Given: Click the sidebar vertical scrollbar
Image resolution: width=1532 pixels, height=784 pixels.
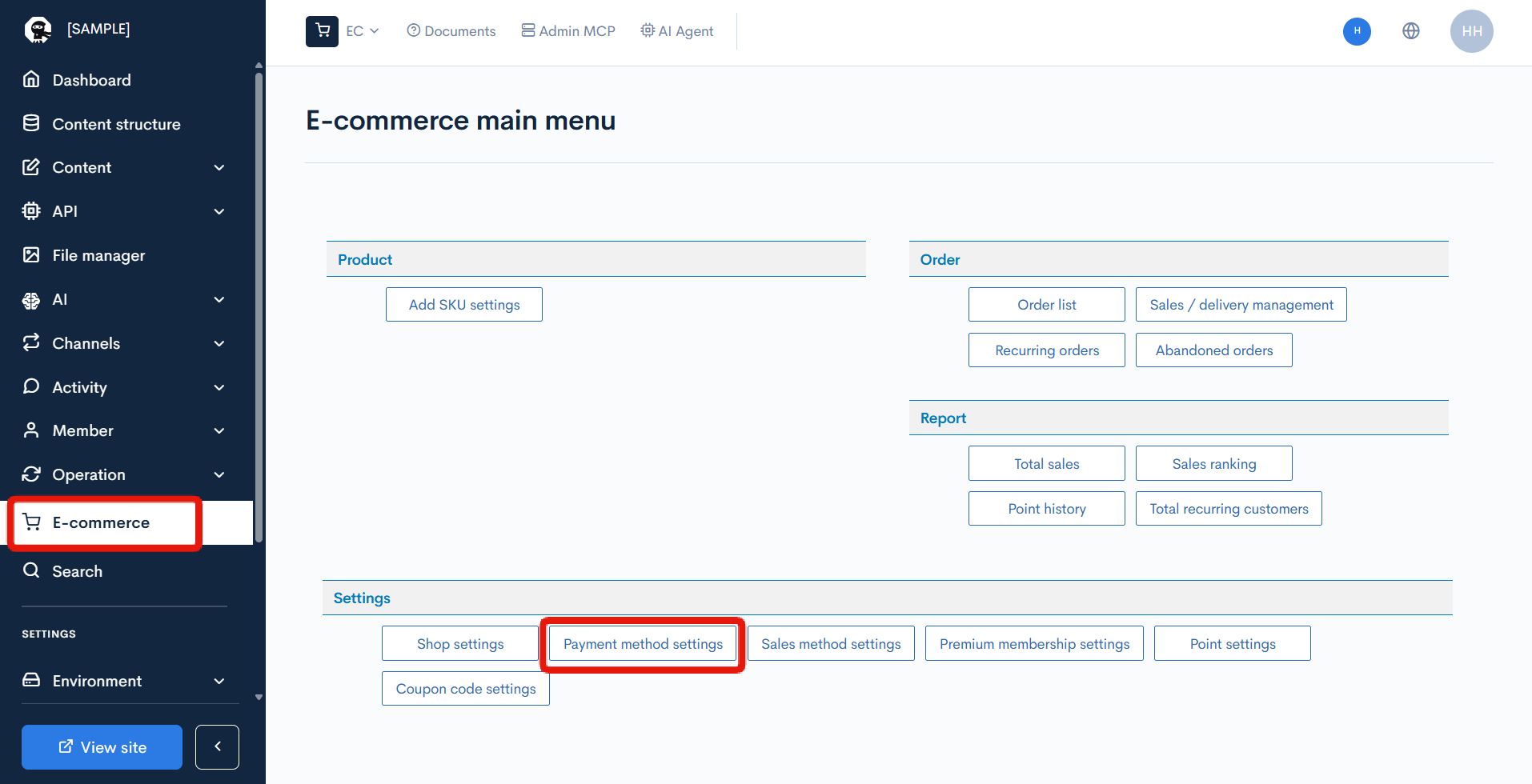Looking at the screenshot, I should coord(259,308).
